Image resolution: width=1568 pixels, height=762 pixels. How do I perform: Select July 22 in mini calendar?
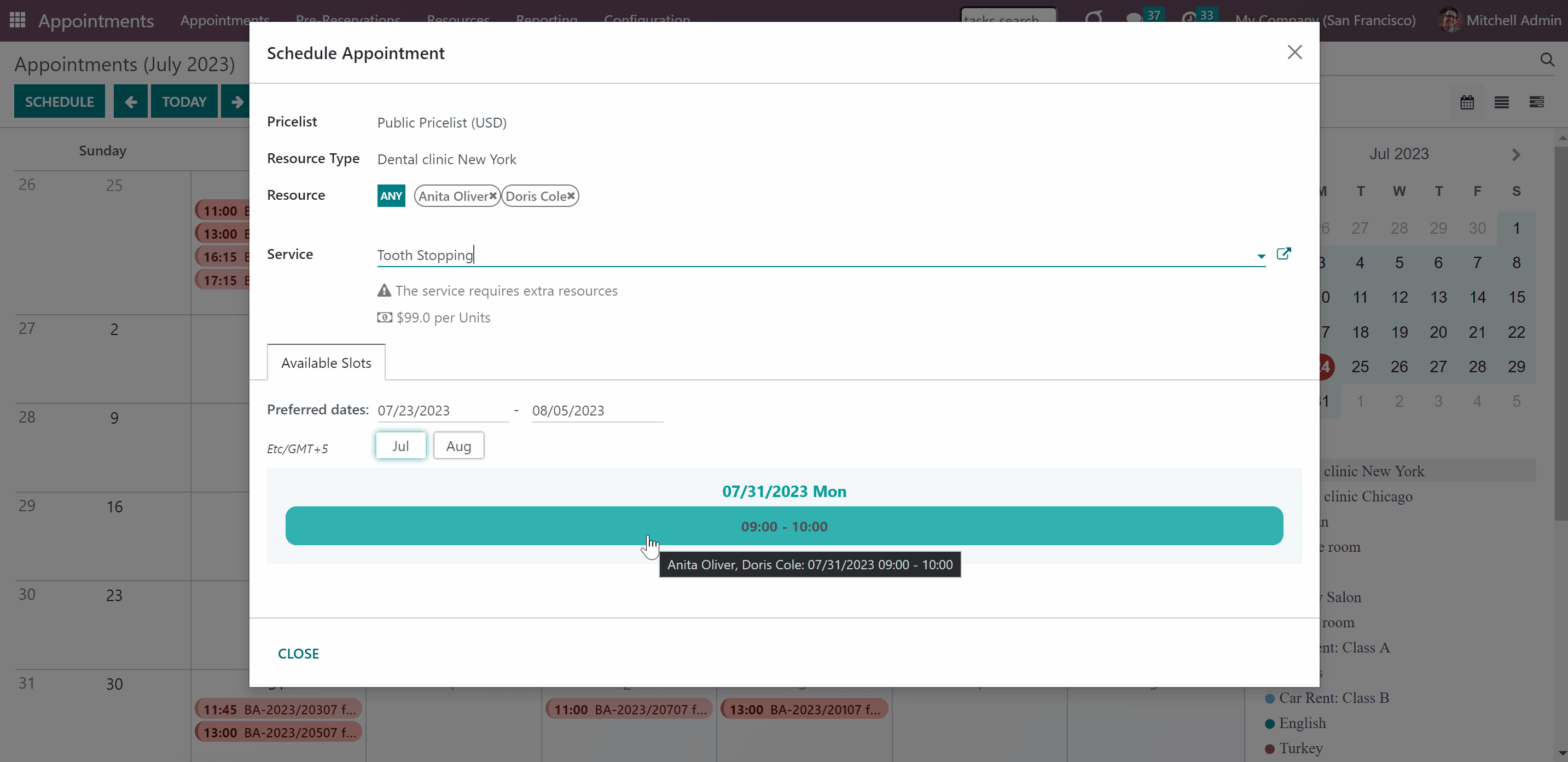[1516, 332]
